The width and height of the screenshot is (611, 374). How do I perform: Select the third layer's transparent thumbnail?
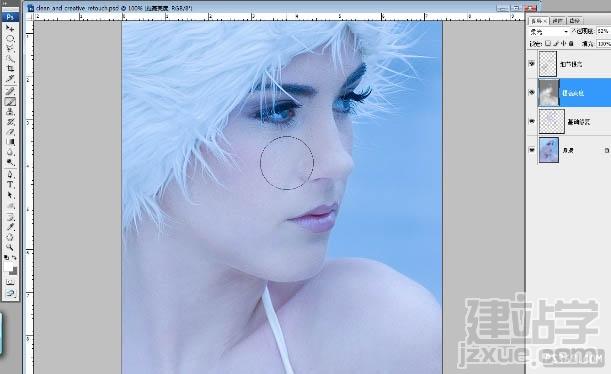click(x=551, y=122)
